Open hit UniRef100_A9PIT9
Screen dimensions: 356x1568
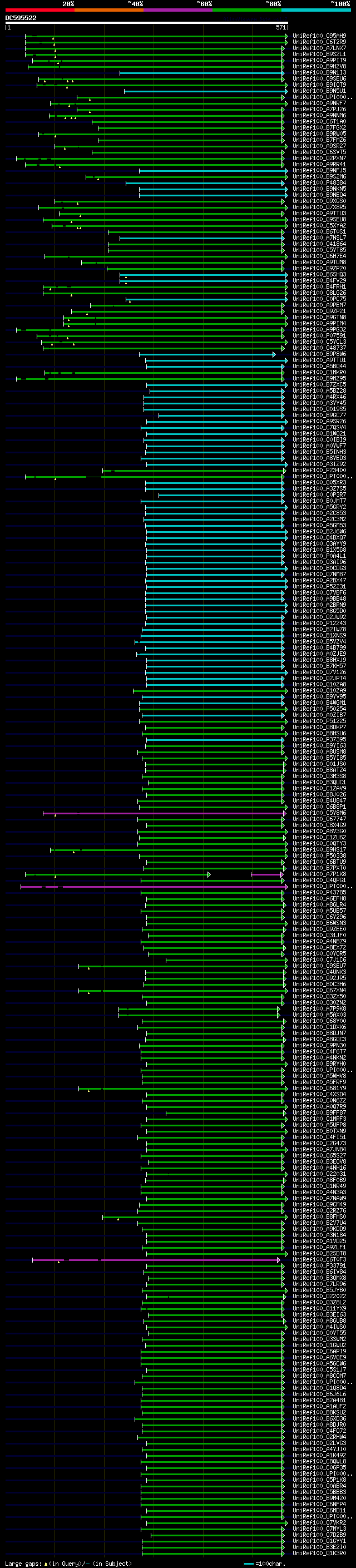click(x=319, y=60)
